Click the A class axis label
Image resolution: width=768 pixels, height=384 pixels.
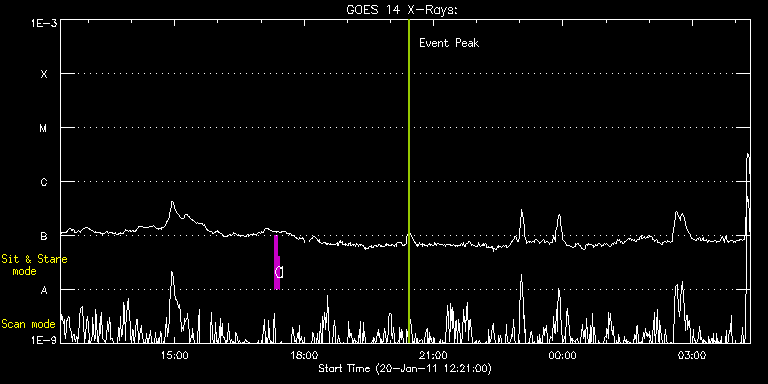(44, 290)
